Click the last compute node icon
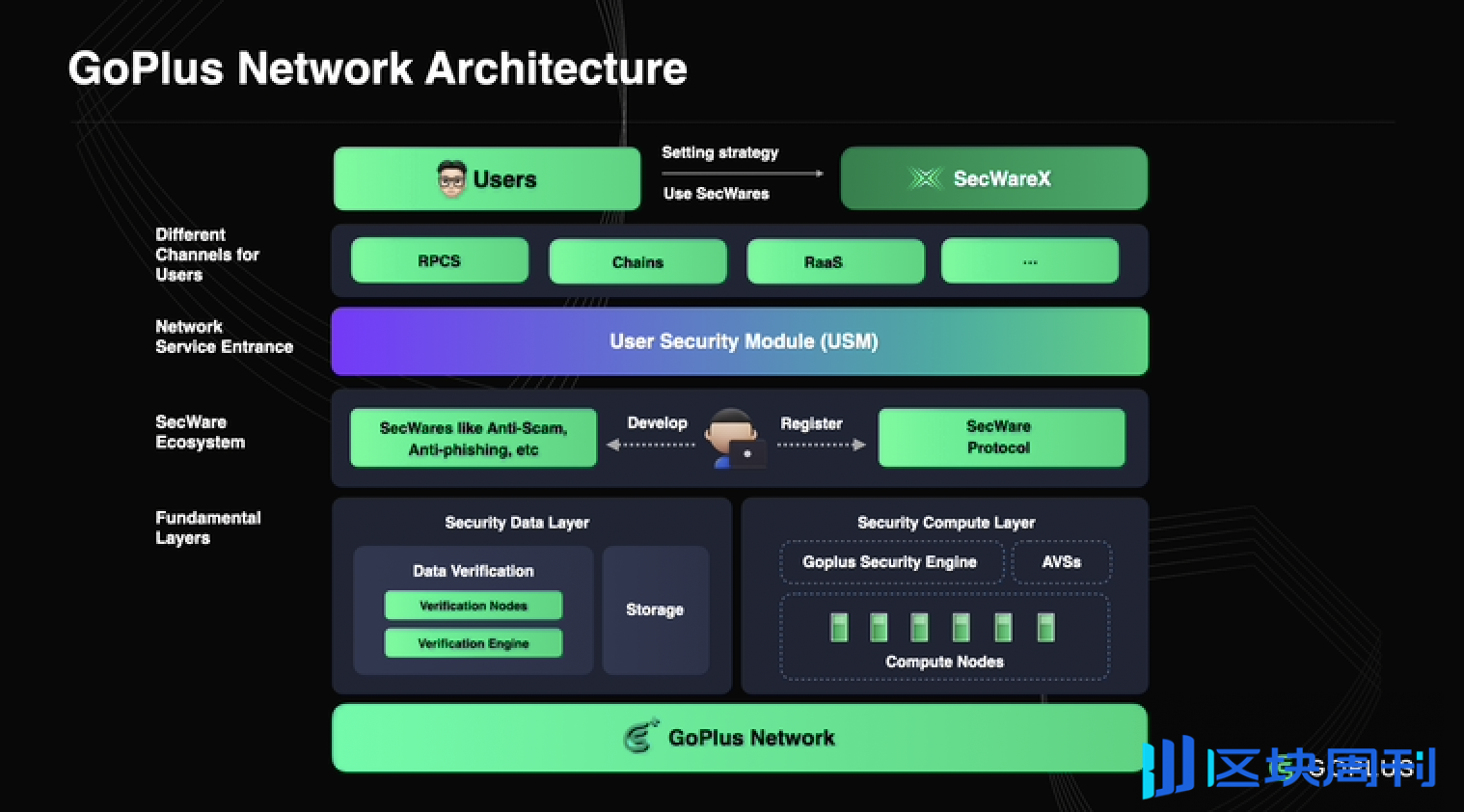The image size is (1464, 812). [1045, 627]
